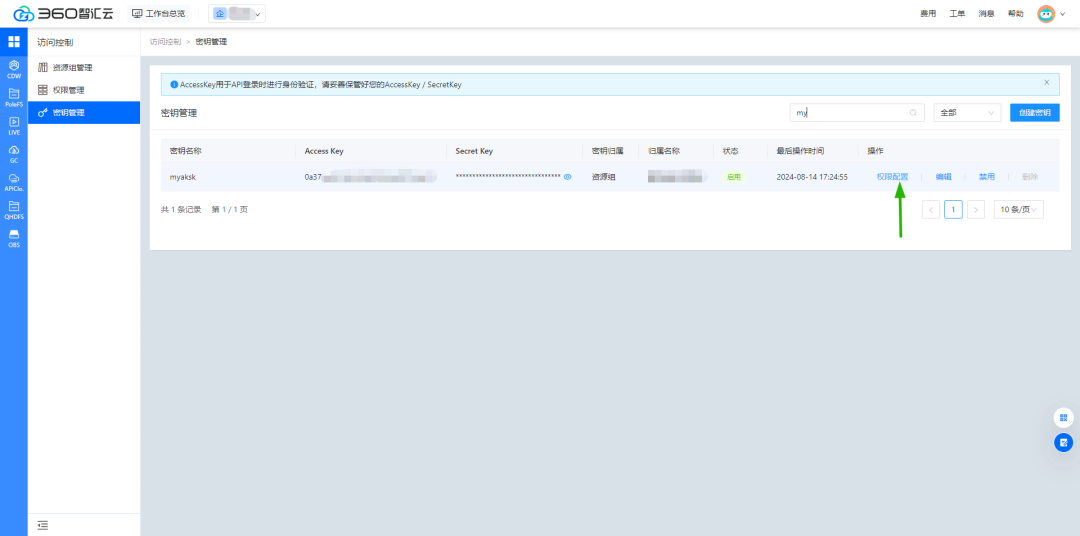This screenshot has width=1080, height=536.
Task: Open 资源组管理 menu item
Action: click(x=84, y=68)
